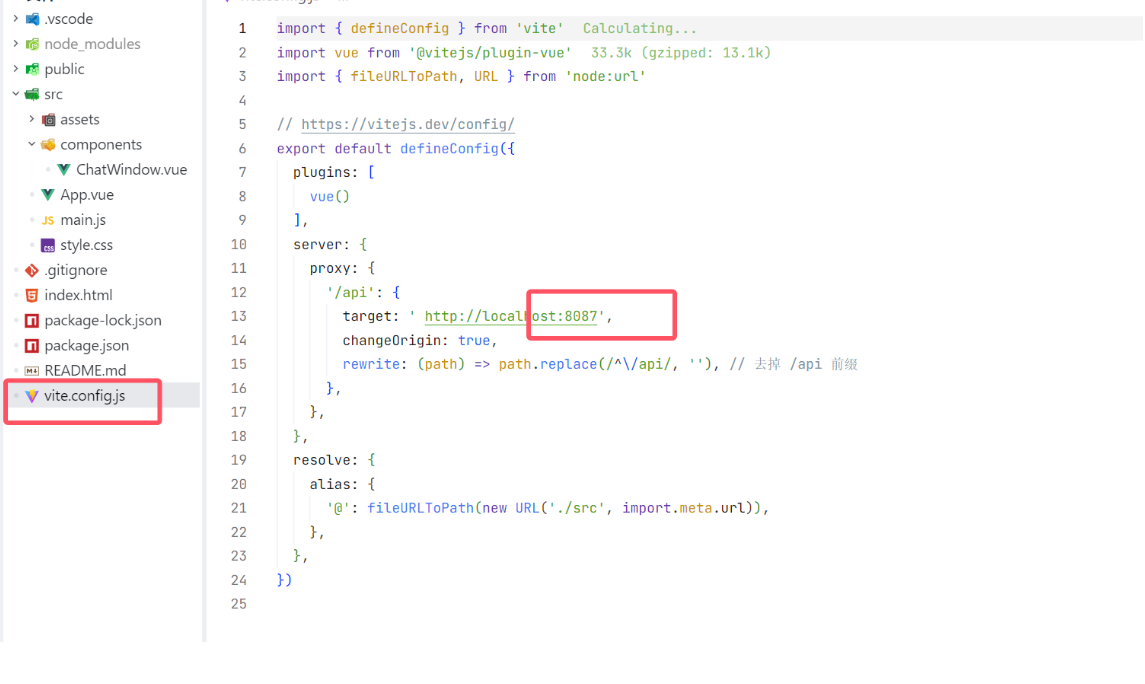This screenshot has width=1145, height=684.
Task: Expand the node_modules folder
Action: tap(15, 44)
